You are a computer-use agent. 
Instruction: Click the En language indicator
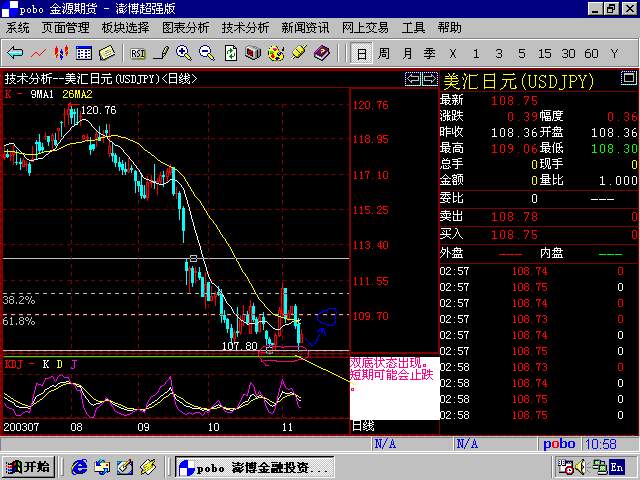click(x=617, y=467)
